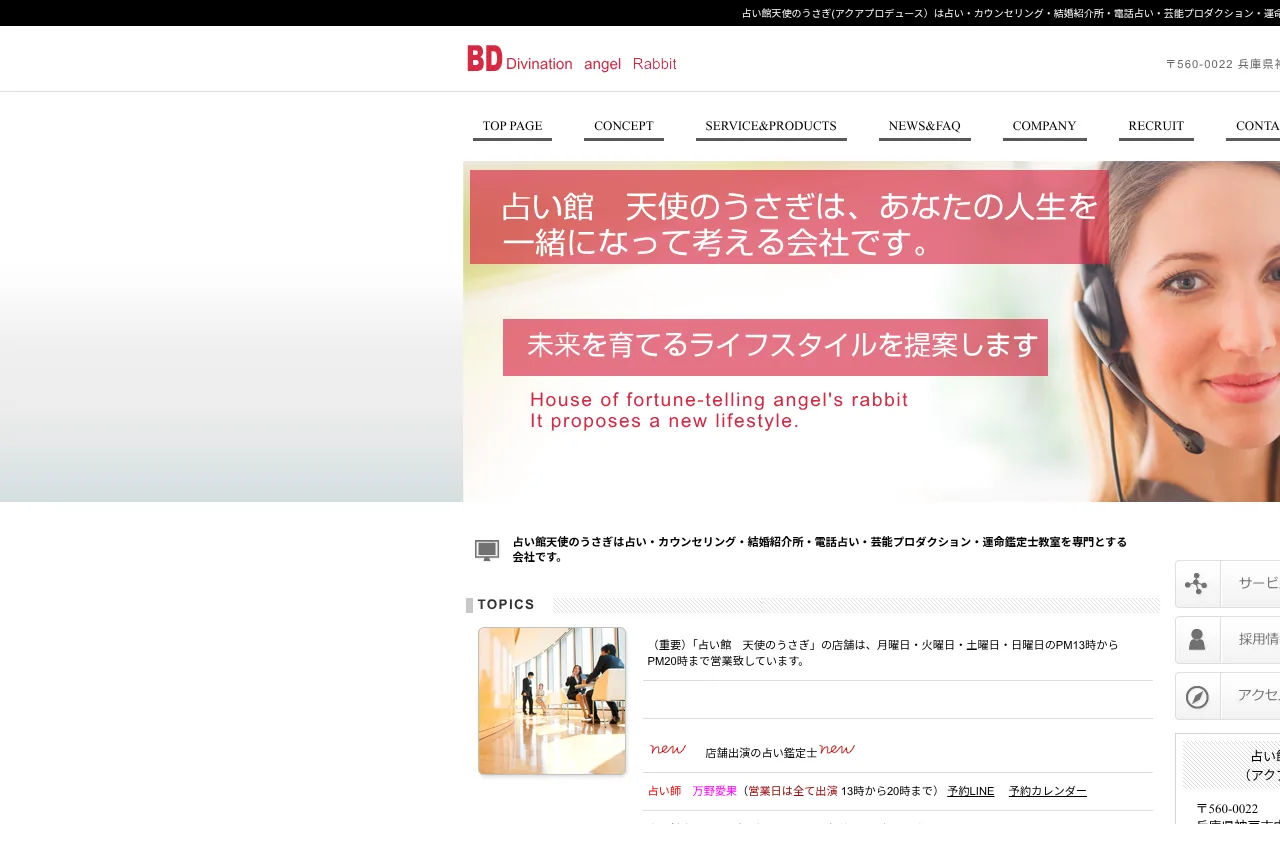
Task: Open the TOP PAGE menu item
Action: coord(512,126)
